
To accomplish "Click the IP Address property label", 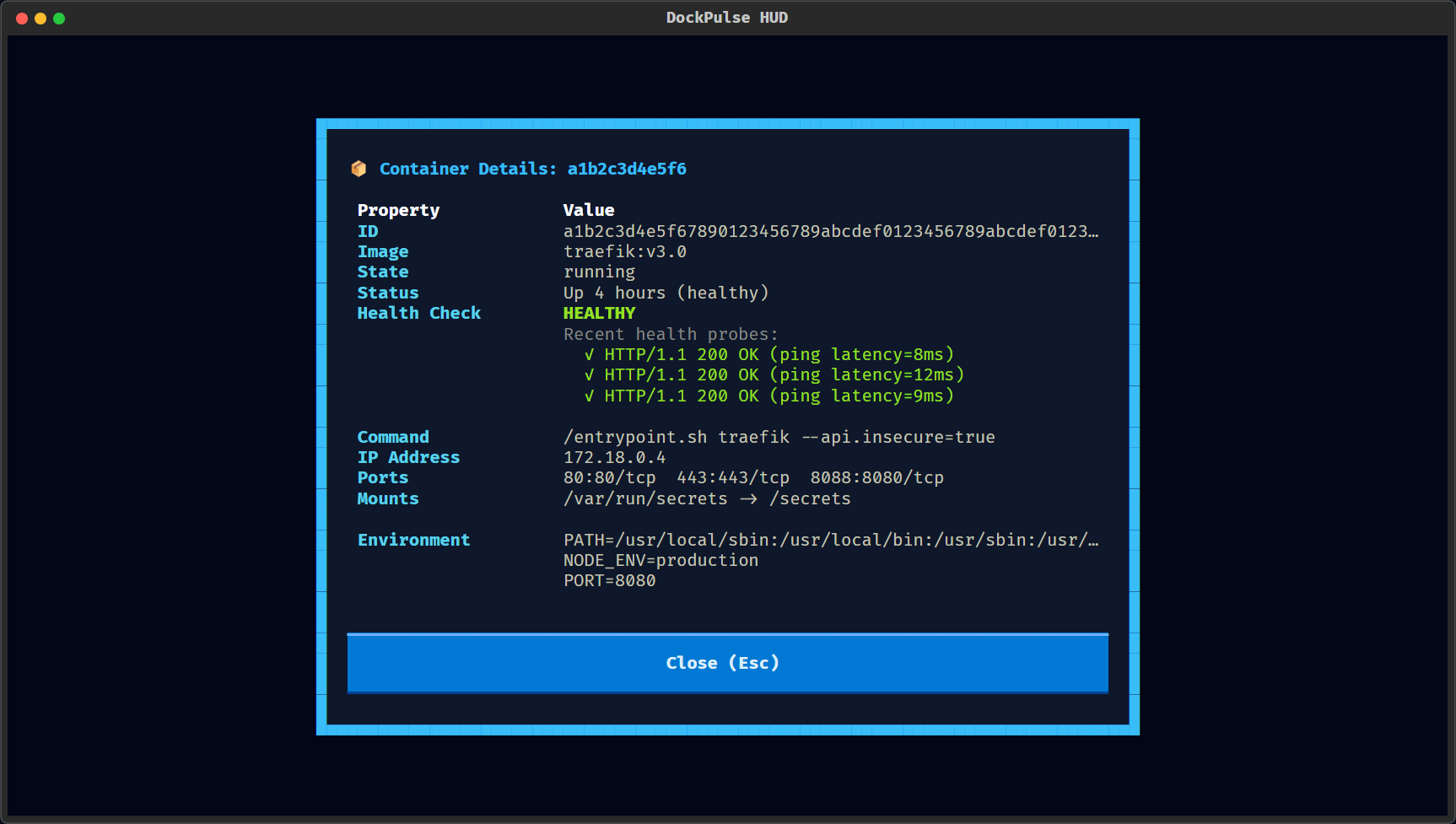I will pyautogui.click(x=409, y=457).
